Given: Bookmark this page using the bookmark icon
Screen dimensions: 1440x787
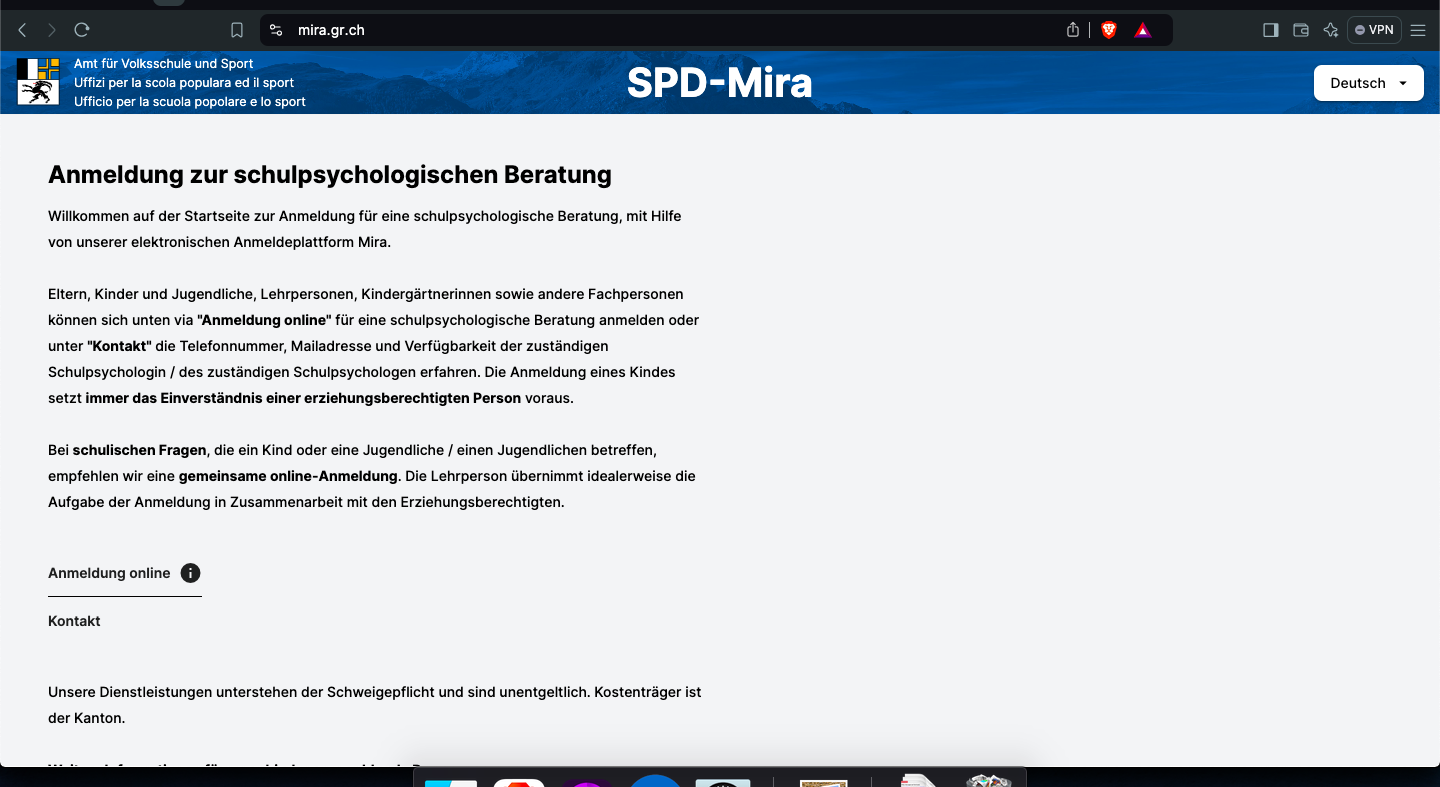Looking at the screenshot, I should pos(237,30).
